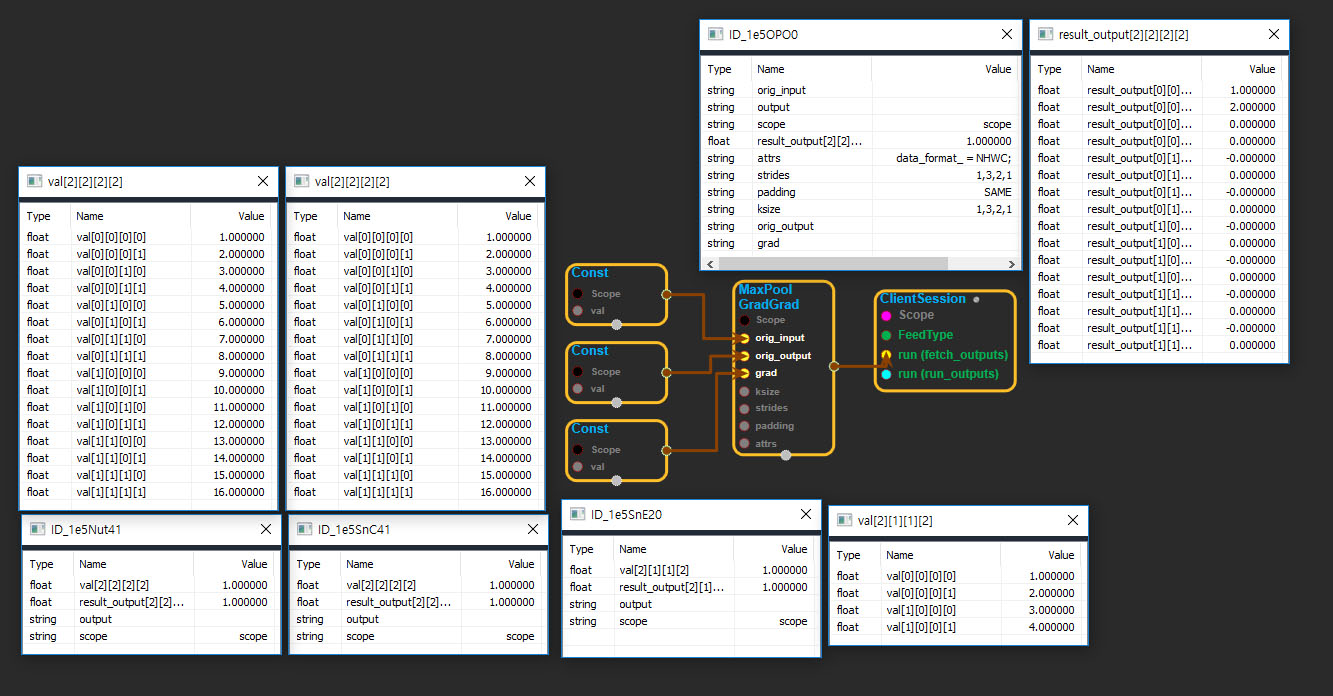Select the ksize port on MaxPoolGradGrad node

[x=744, y=392]
